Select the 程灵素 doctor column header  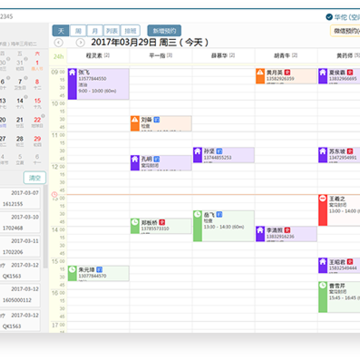98,56
